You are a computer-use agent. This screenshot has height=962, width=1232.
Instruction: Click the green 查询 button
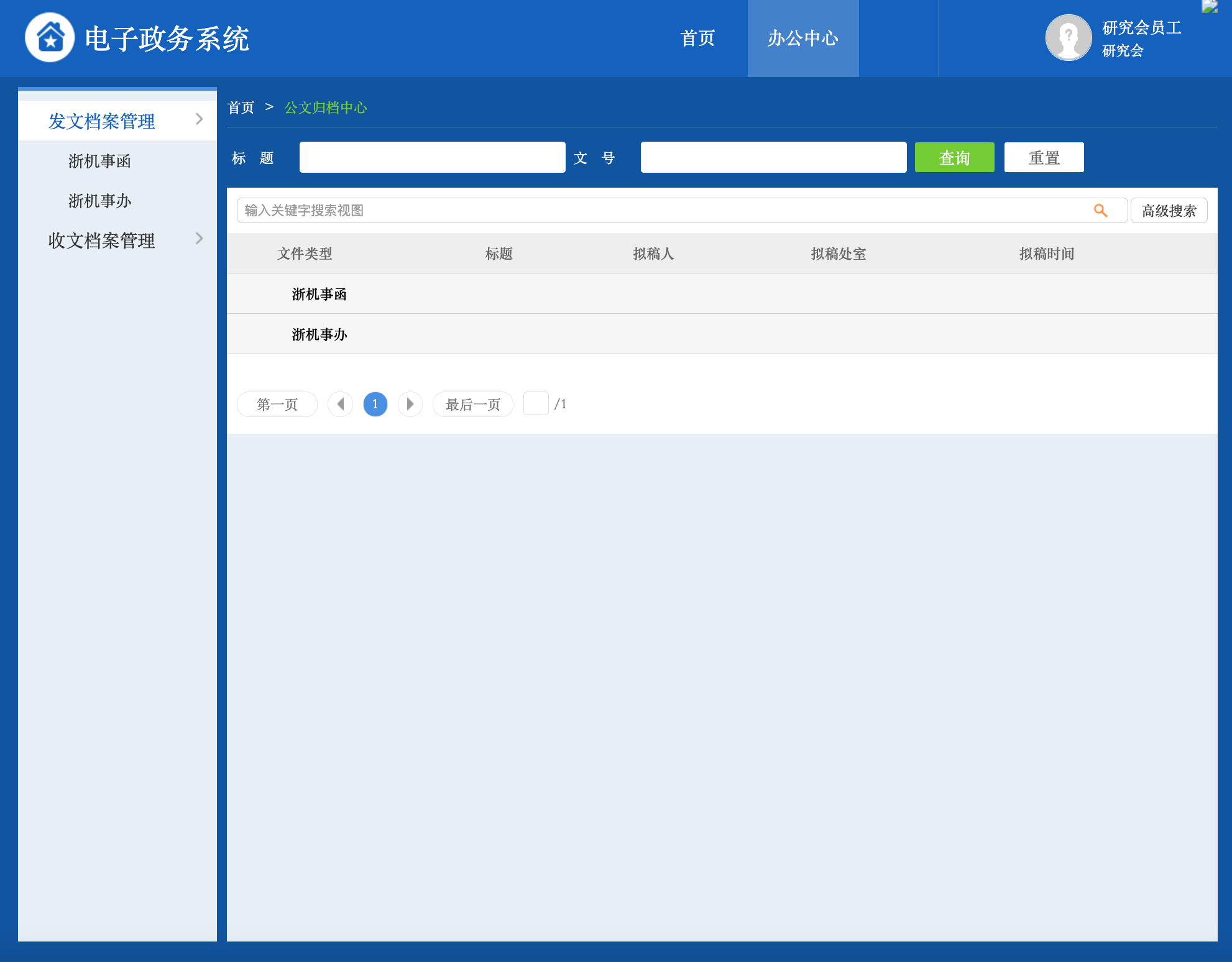[954, 158]
